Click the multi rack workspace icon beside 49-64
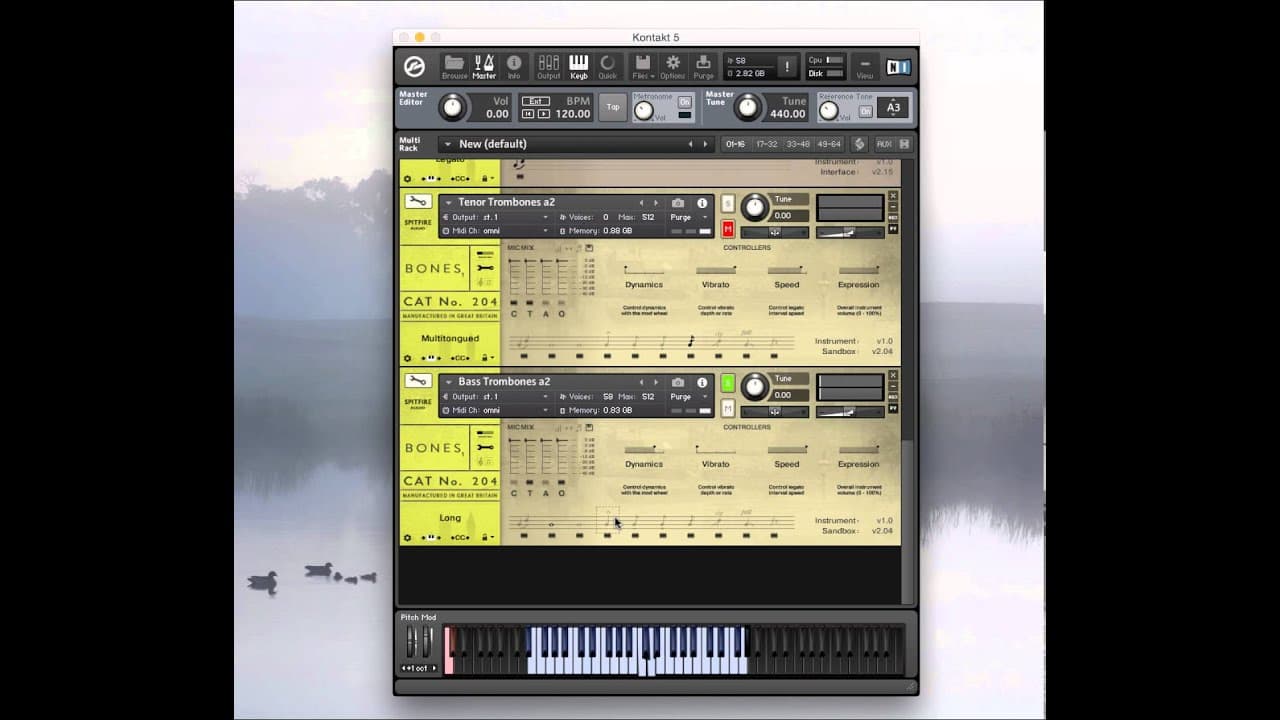 859,144
